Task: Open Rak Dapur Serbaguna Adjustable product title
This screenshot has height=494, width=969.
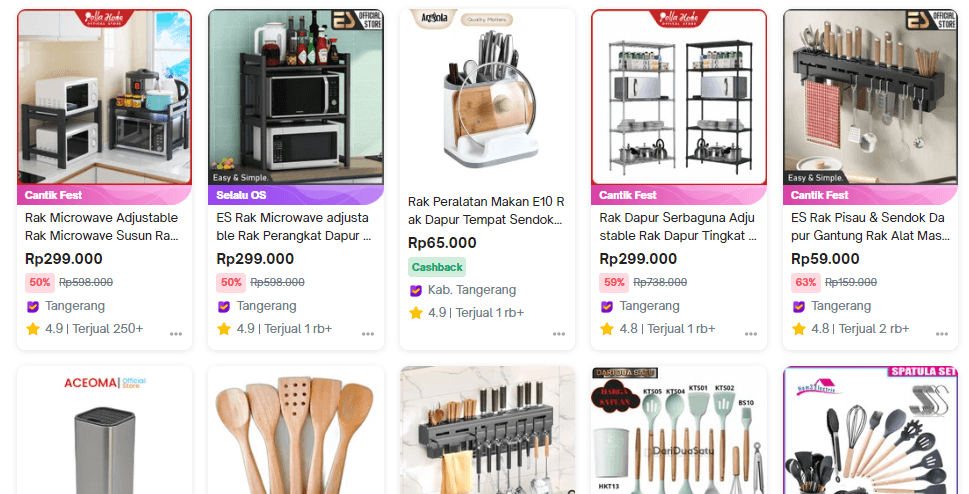Action: tap(678, 226)
